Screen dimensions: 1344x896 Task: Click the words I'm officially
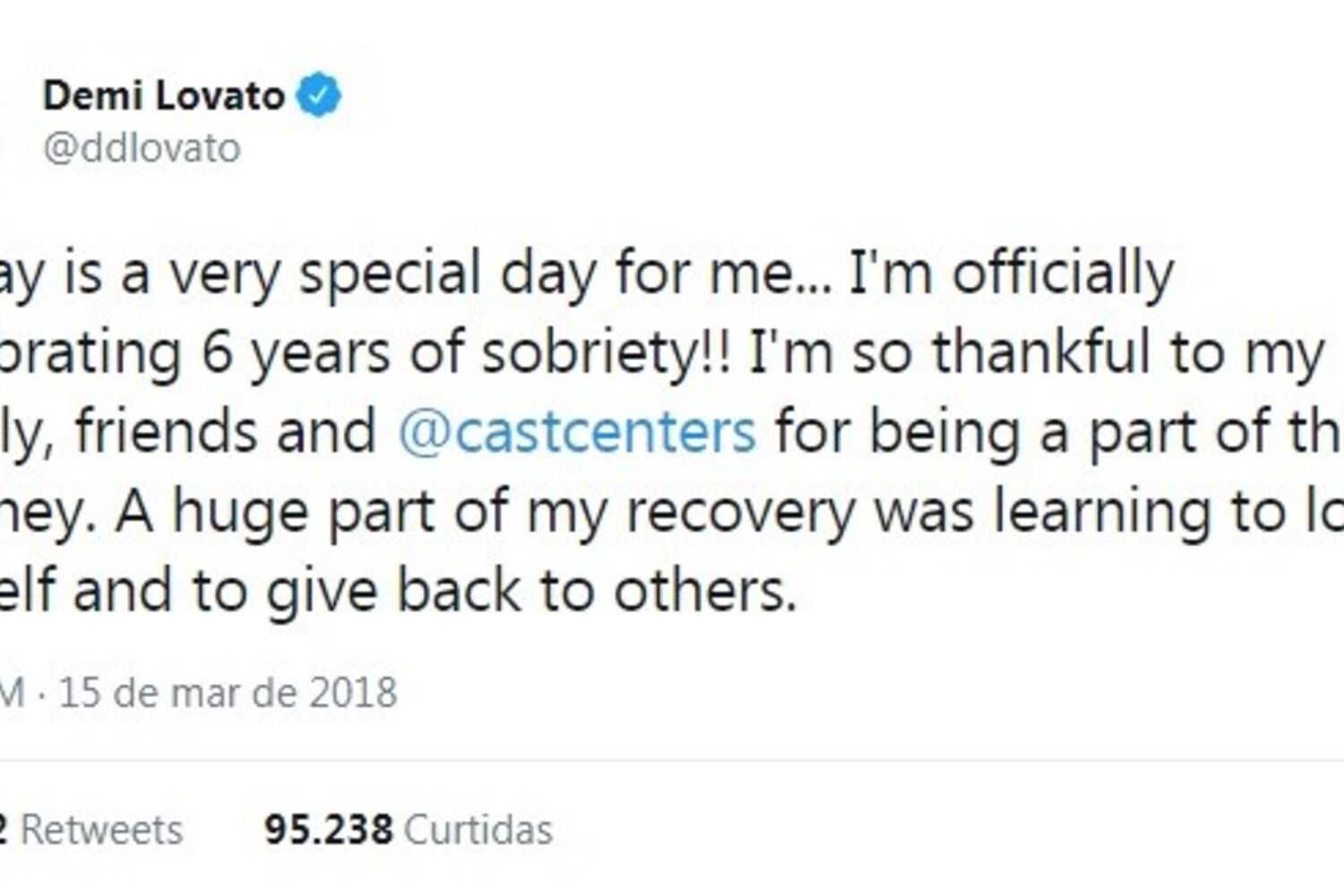tap(1011, 273)
